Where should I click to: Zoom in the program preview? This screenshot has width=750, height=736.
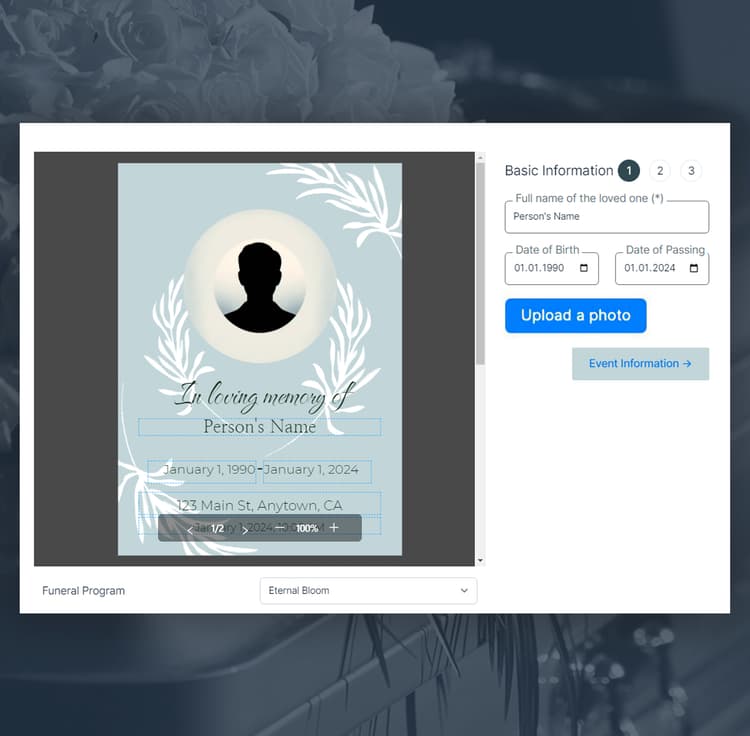(x=334, y=527)
